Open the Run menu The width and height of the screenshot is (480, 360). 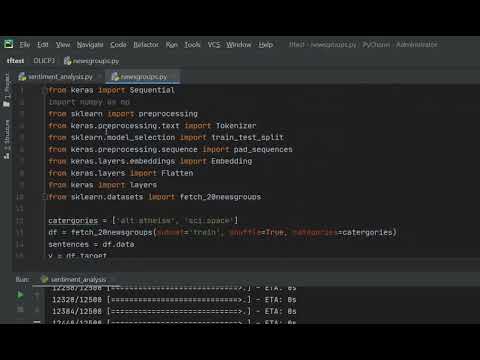(172, 45)
